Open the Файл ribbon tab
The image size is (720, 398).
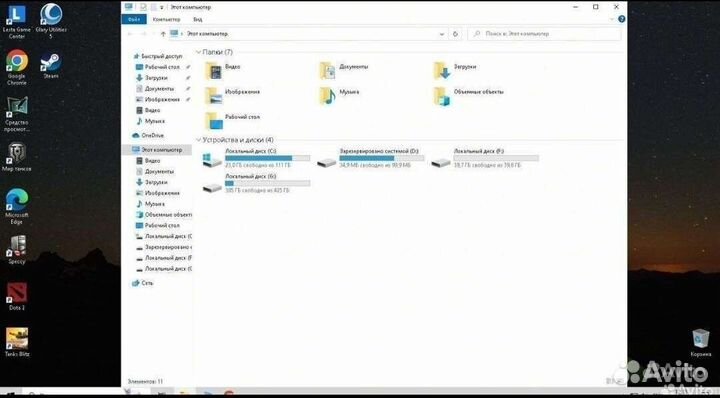134,19
